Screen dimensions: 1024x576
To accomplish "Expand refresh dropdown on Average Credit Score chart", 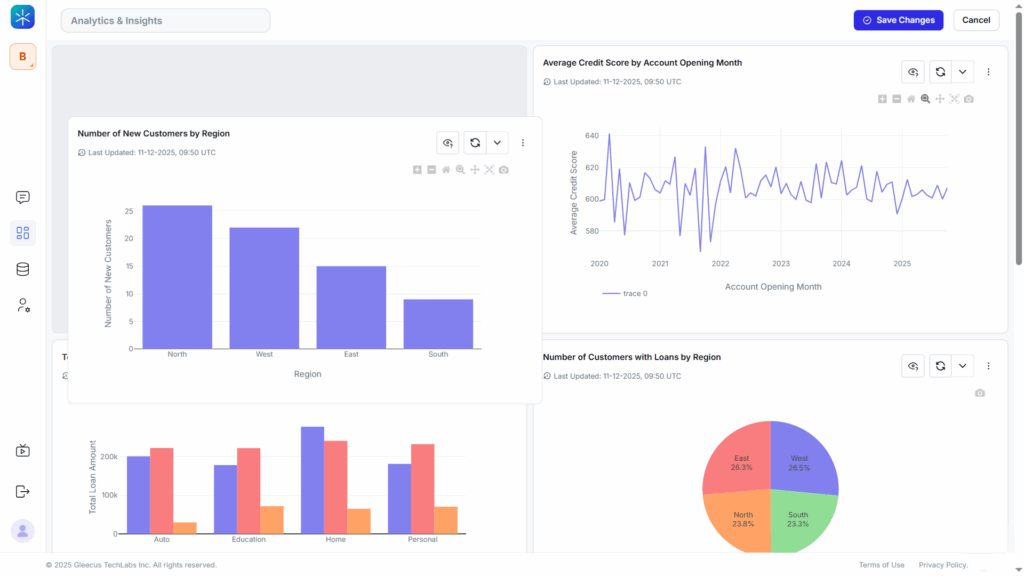I will tap(962, 72).
